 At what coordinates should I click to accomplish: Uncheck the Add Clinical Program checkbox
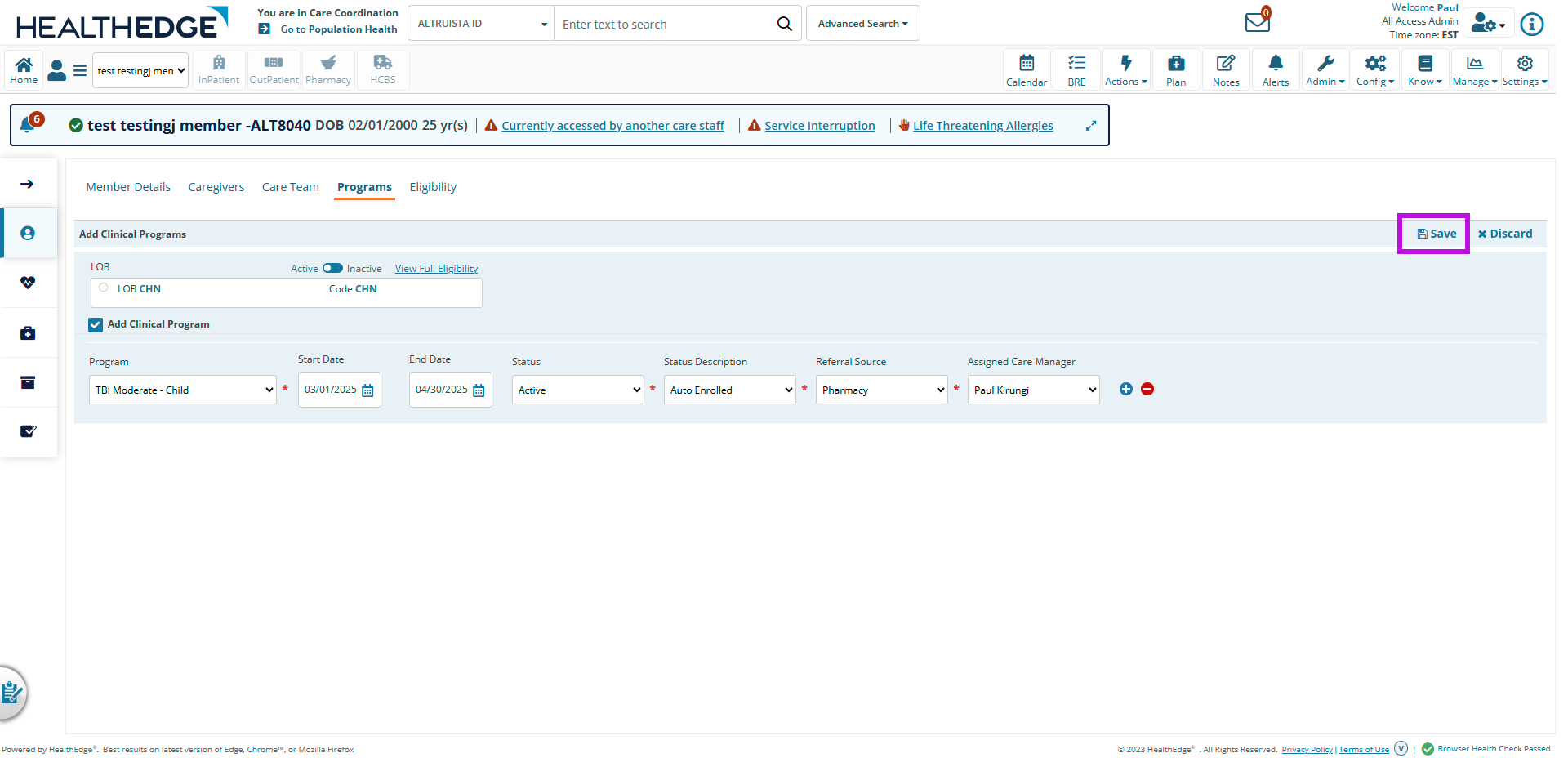click(96, 324)
